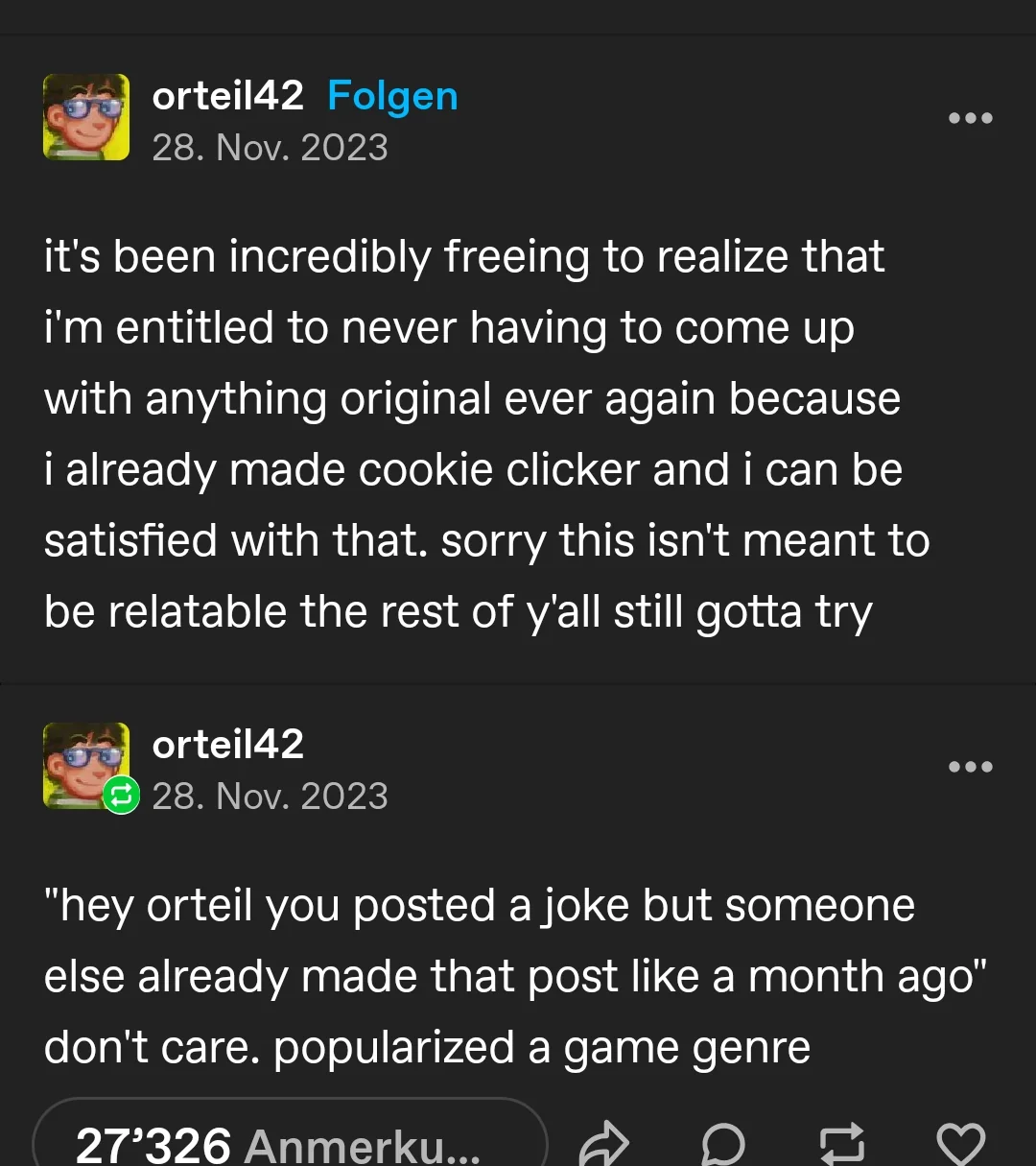Open the top post's three-dot options menu
Image resolution: width=1036 pixels, height=1166 pixels.
970,118
